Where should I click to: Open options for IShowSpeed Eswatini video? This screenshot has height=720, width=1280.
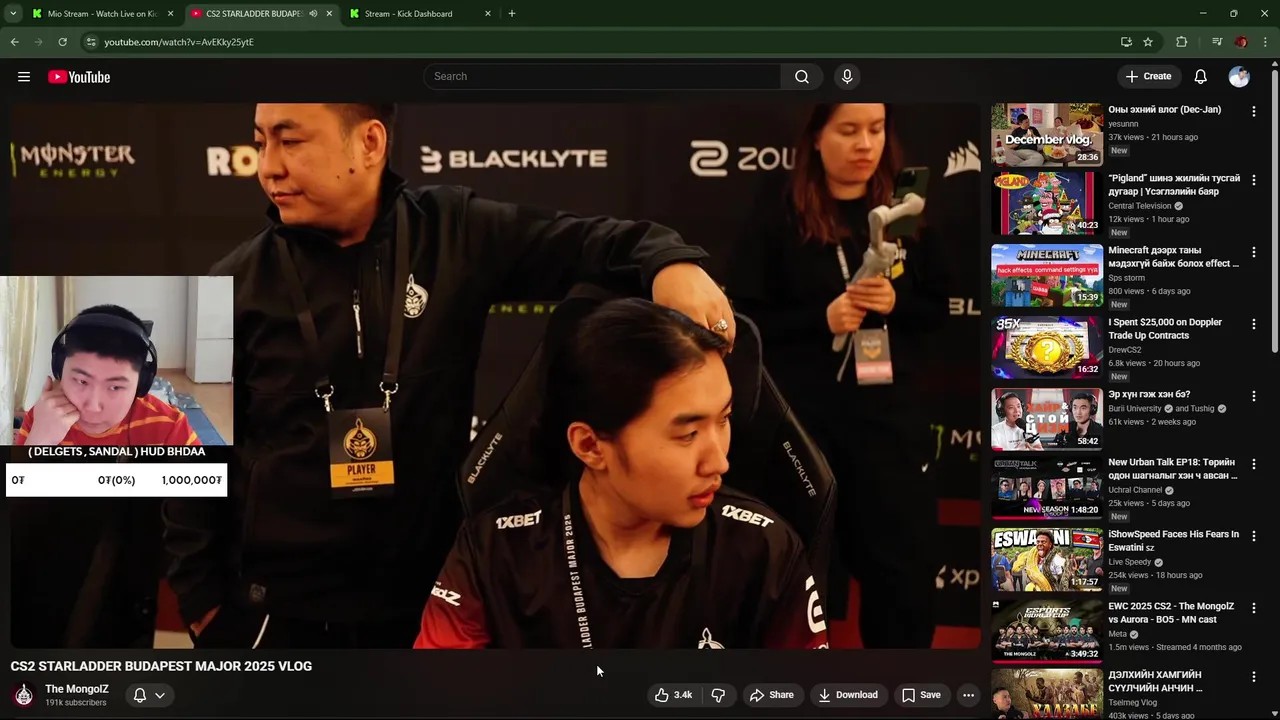[1254, 537]
